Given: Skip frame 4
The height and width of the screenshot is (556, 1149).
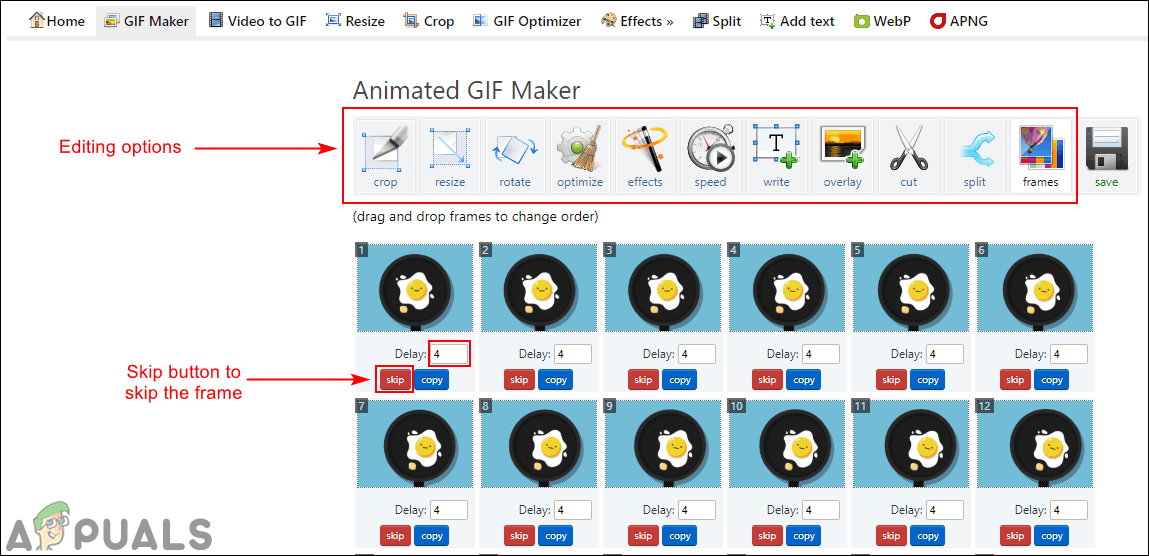Looking at the screenshot, I should click(x=766, y=379).
